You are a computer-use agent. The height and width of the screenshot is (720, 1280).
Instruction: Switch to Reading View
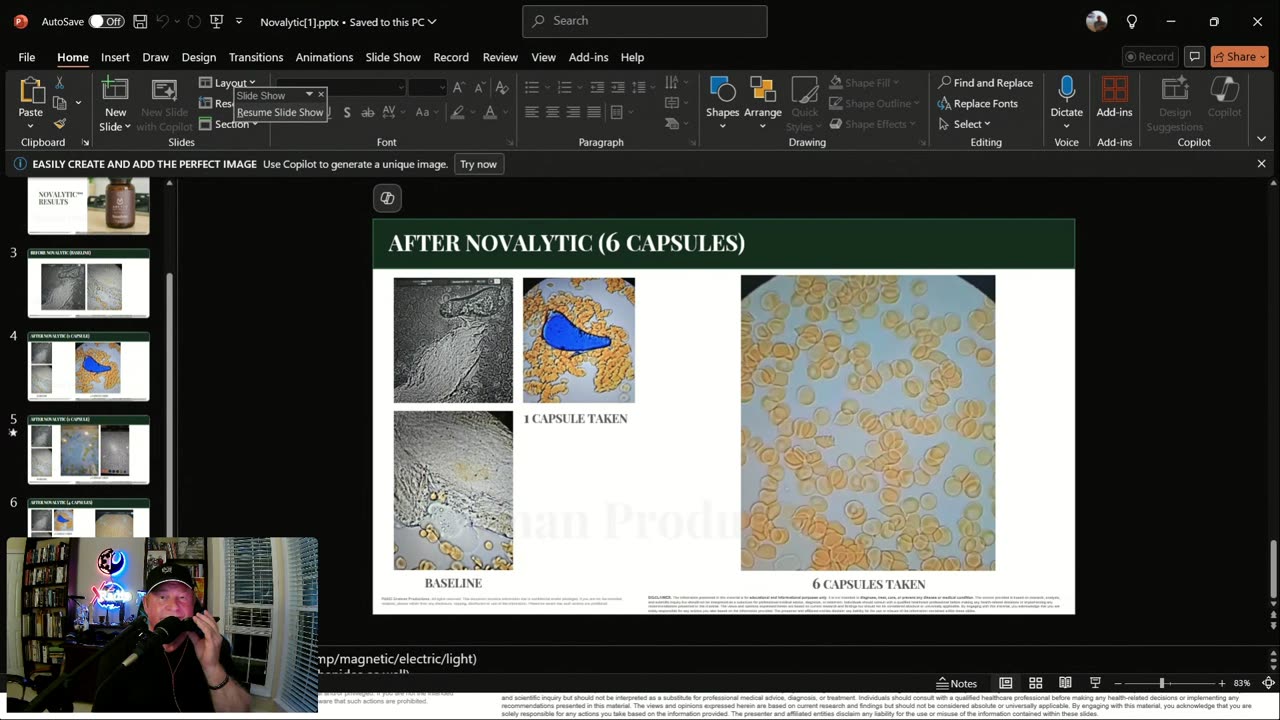[1065, 683]
